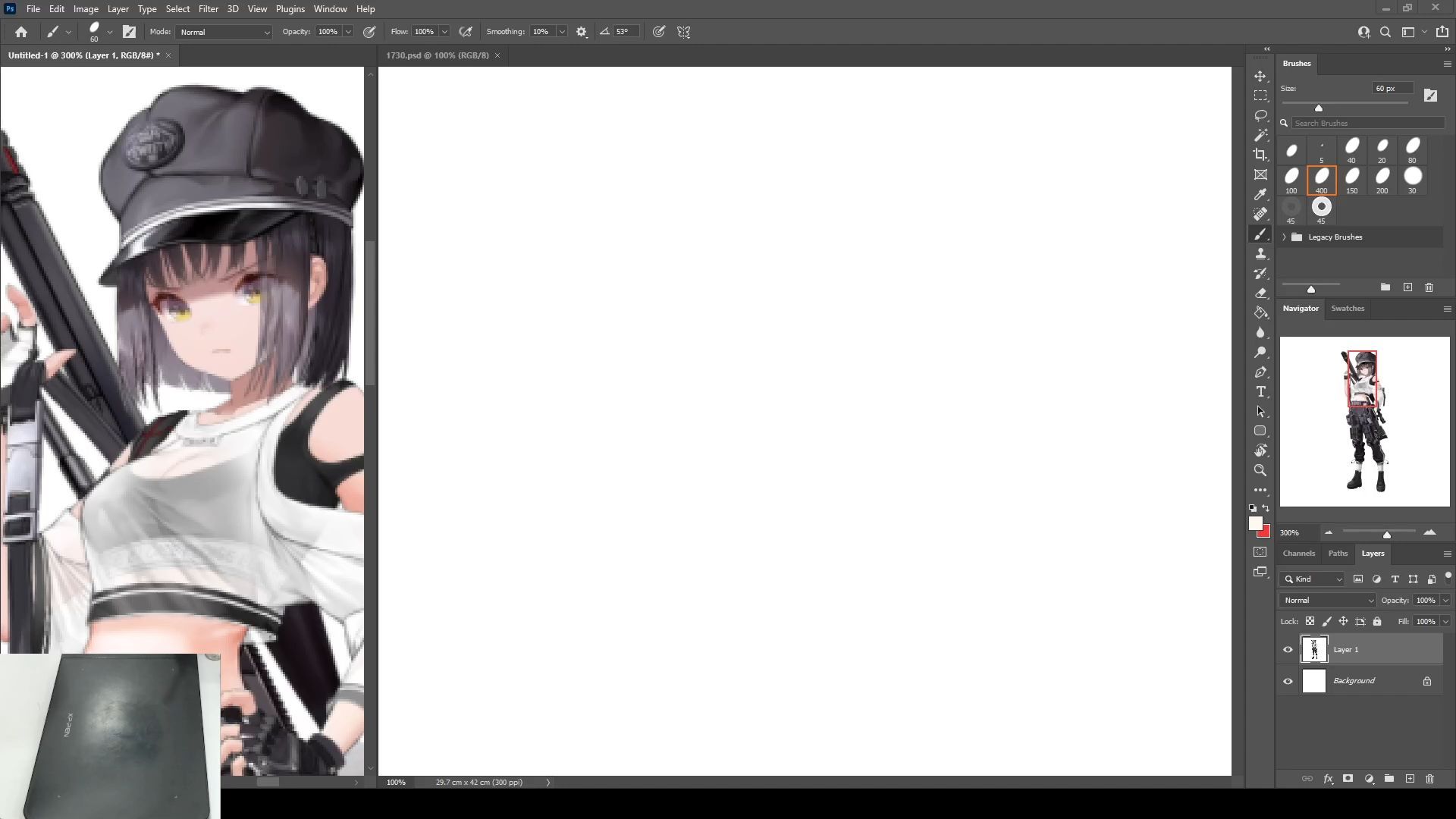Viewport: 1456px width, 819px height.
Task: Select the Dodge tool
Action: 1260,353
